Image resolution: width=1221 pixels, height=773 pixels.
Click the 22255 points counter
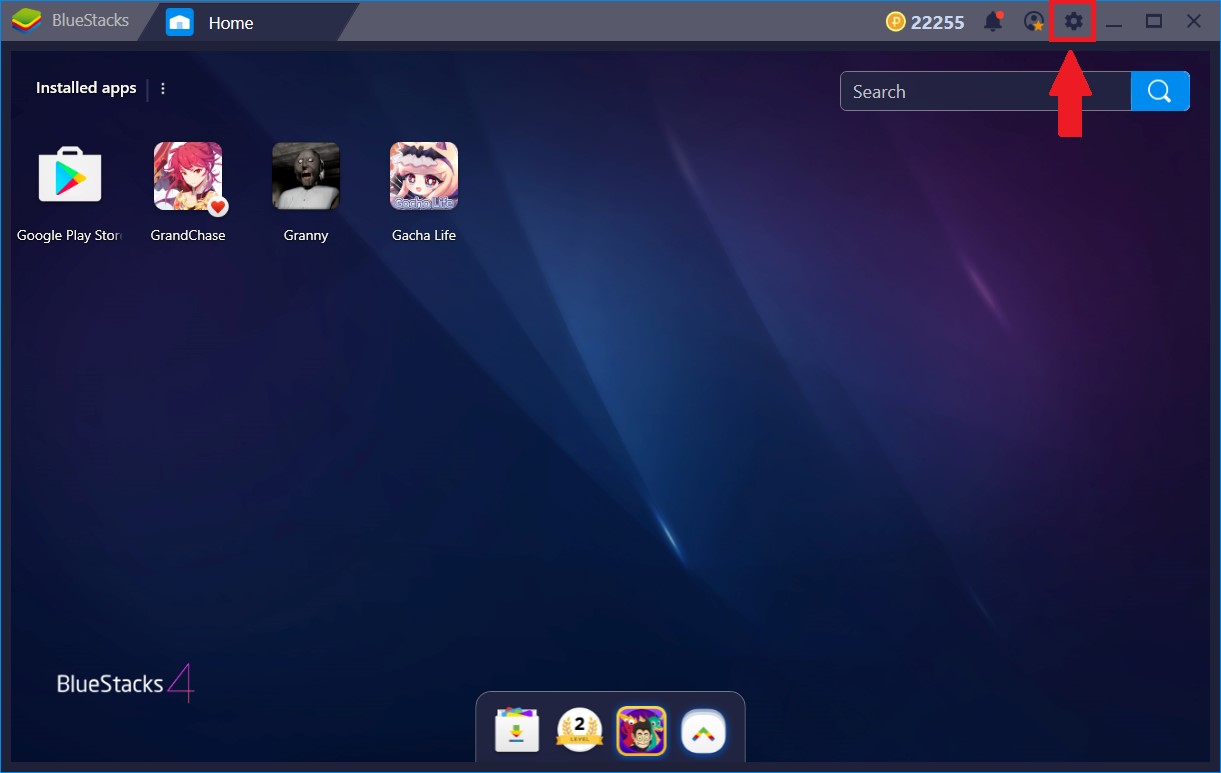938,22
